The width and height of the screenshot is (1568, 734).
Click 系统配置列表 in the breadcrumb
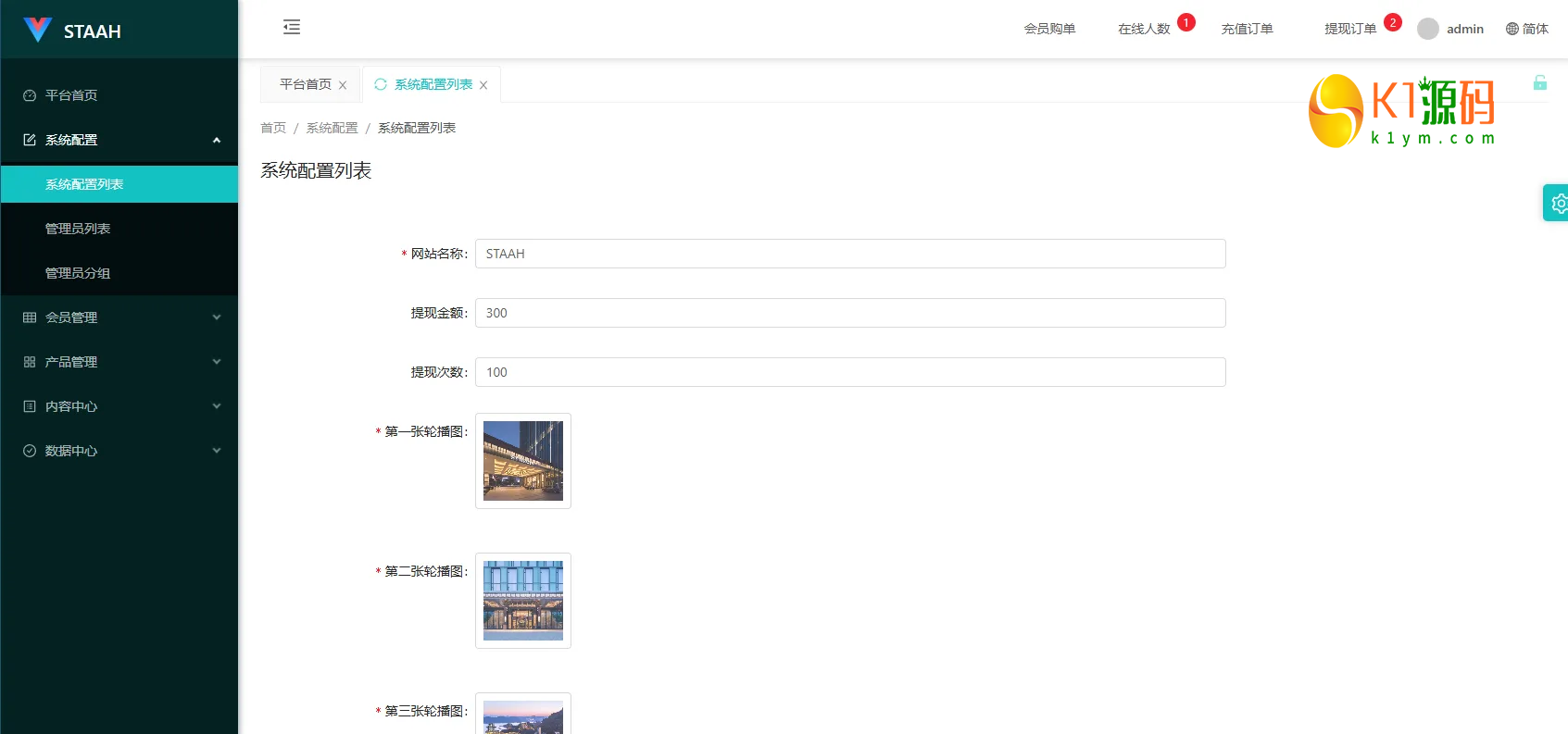tap(417, 128)
